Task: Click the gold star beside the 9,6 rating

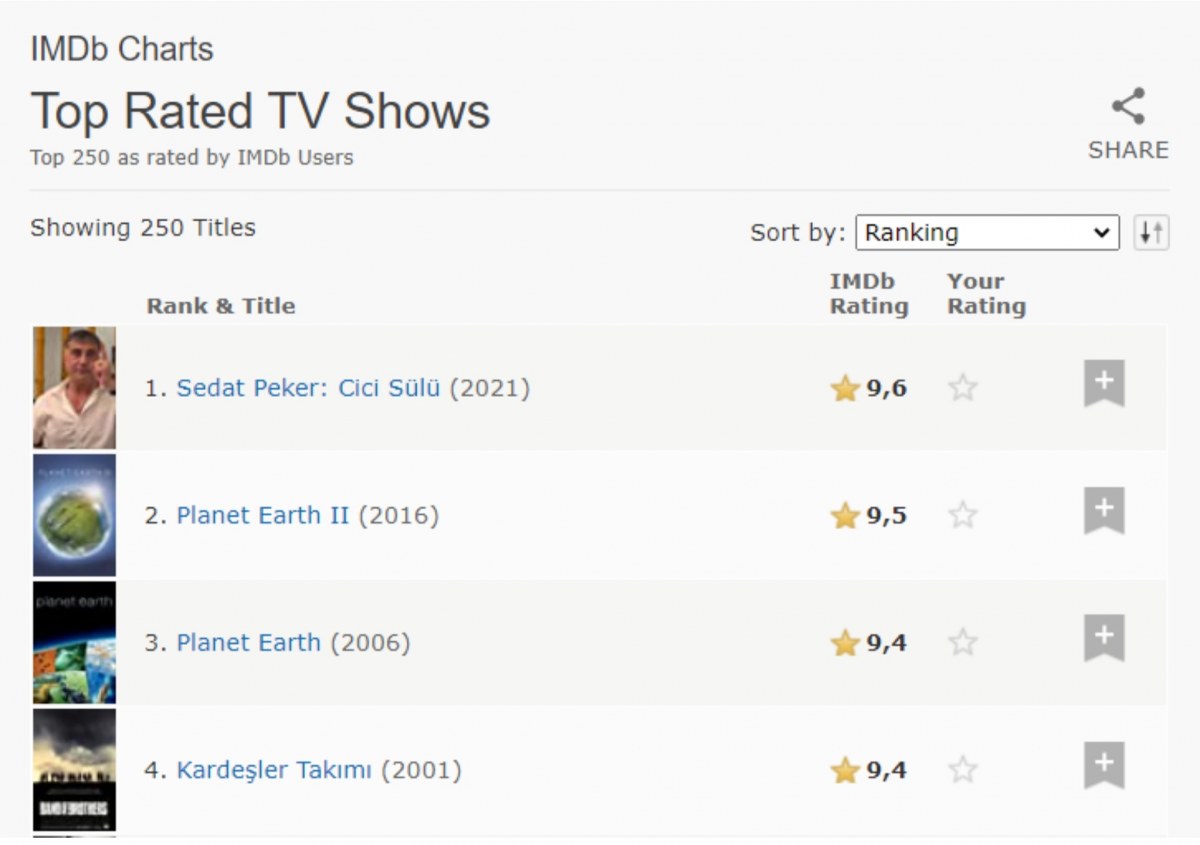Action: [x=845, y=388]
